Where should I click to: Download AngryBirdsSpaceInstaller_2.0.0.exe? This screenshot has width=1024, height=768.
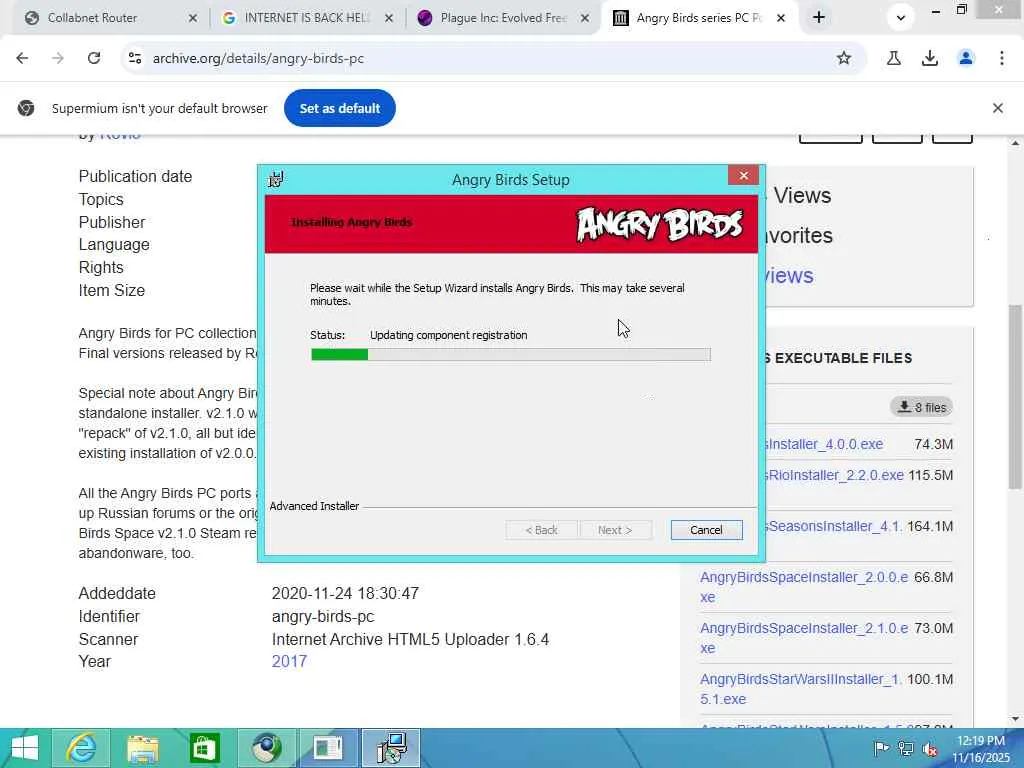click(804, 586)
